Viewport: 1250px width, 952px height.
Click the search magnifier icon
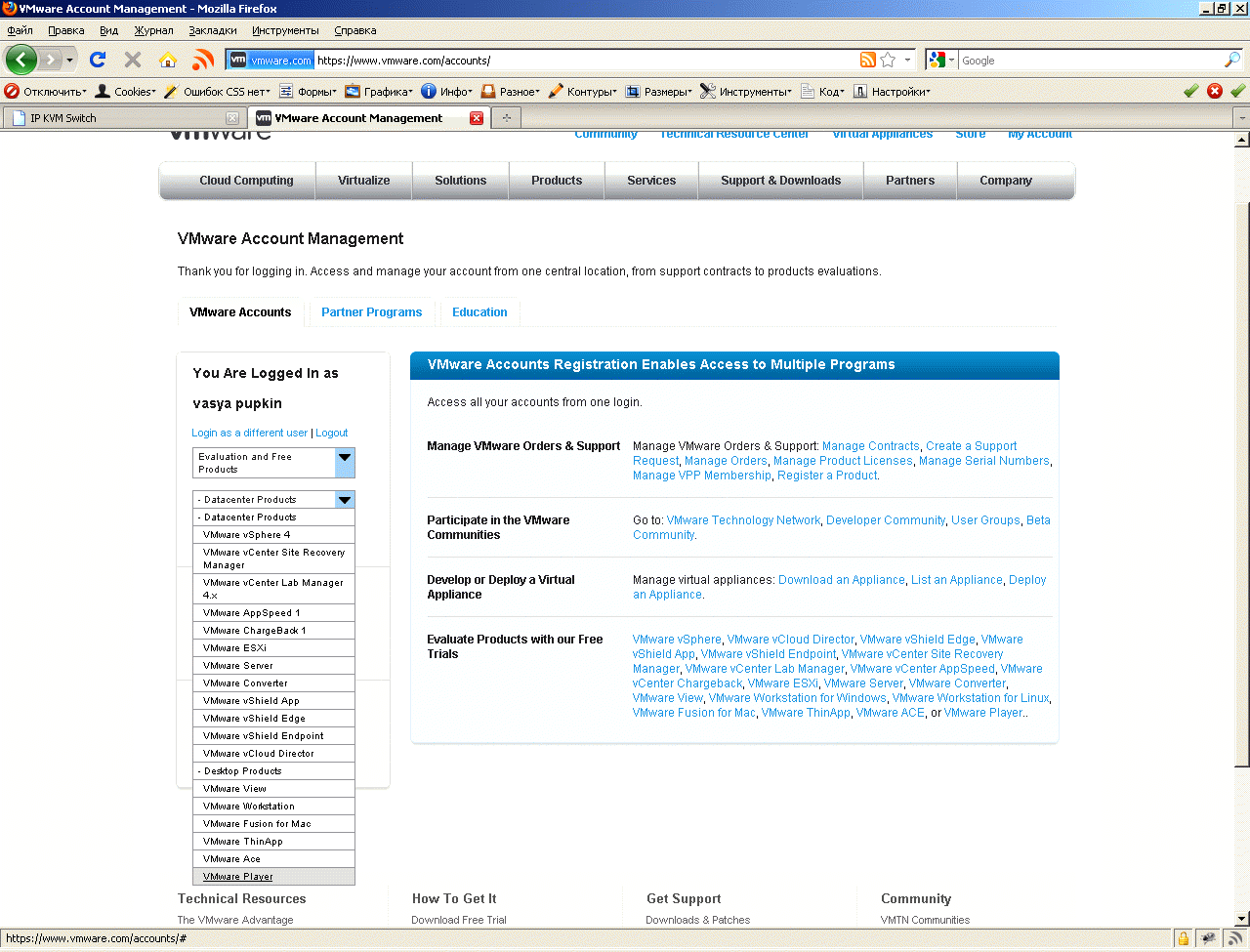click(x=1232, y=60)
